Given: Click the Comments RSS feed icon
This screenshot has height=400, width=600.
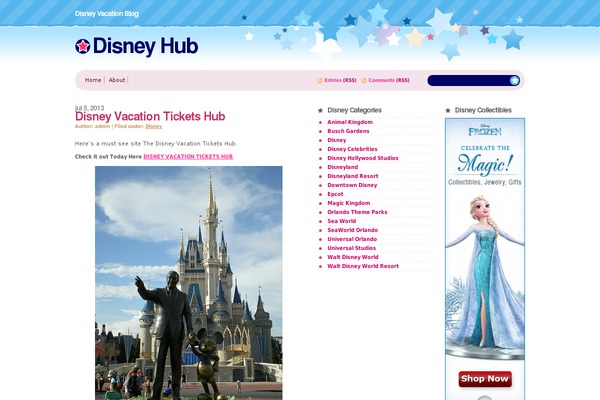Looking at the screenshot, I should point(364,80).
